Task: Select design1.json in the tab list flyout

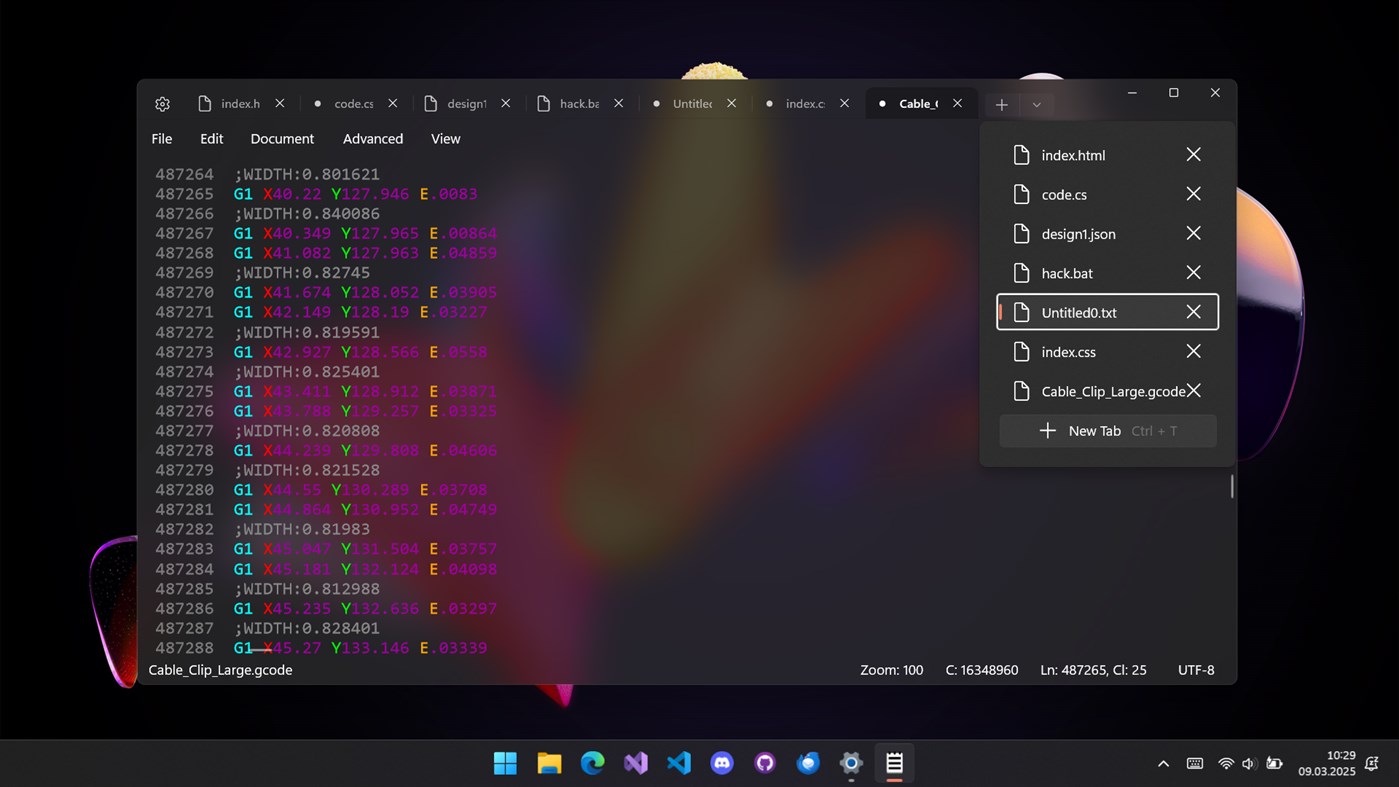Action: pos(1107,234)
